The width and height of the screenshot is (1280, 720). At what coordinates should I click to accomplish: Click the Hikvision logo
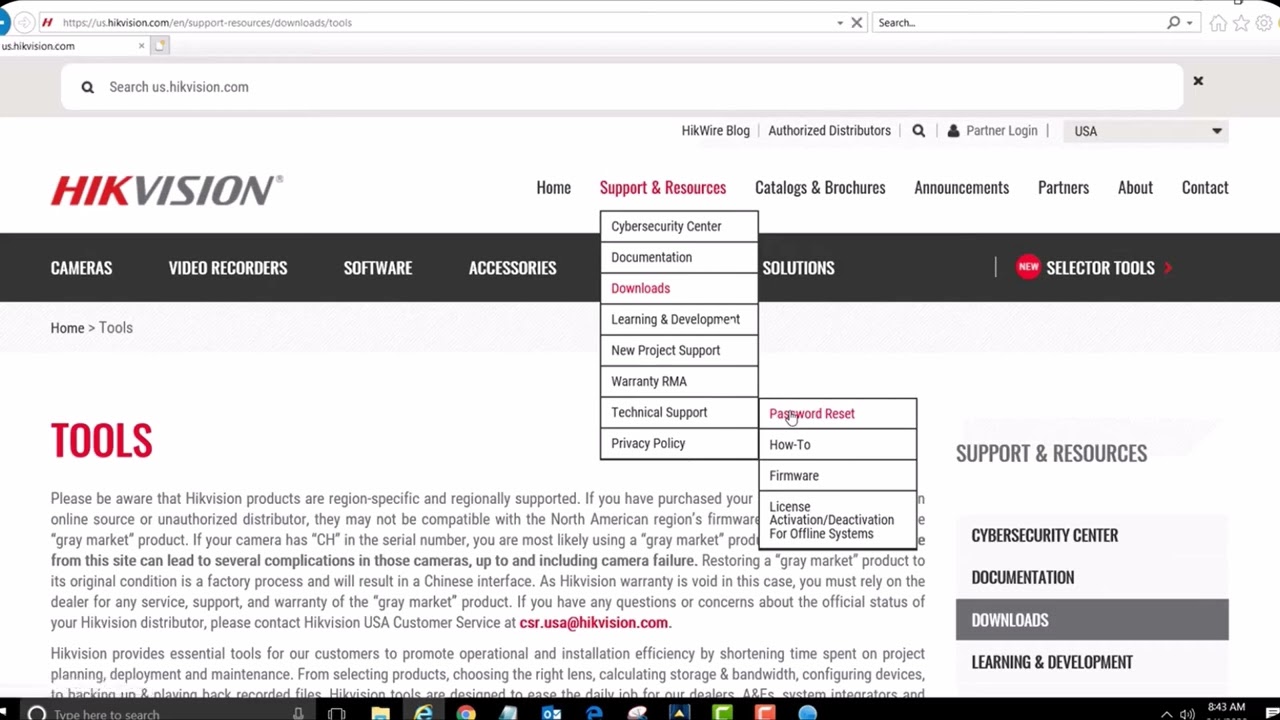click(167, 190)
